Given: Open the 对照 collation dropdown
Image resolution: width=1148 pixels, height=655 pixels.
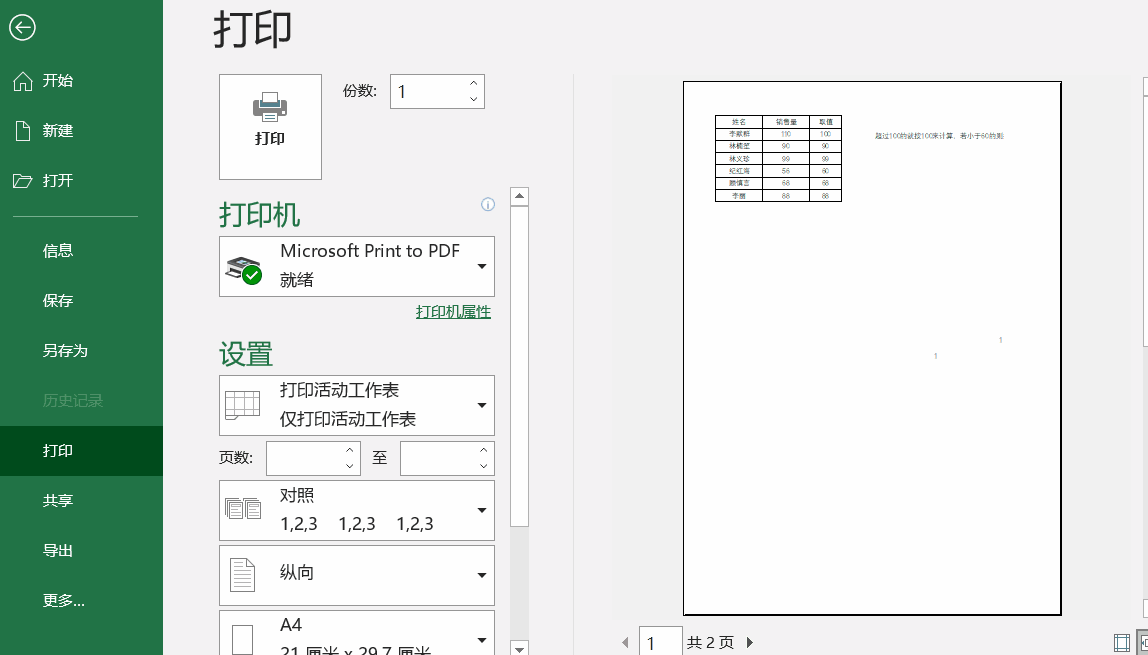Looking at the screenshot, I should pyautogui.click(x=357, y=510).
